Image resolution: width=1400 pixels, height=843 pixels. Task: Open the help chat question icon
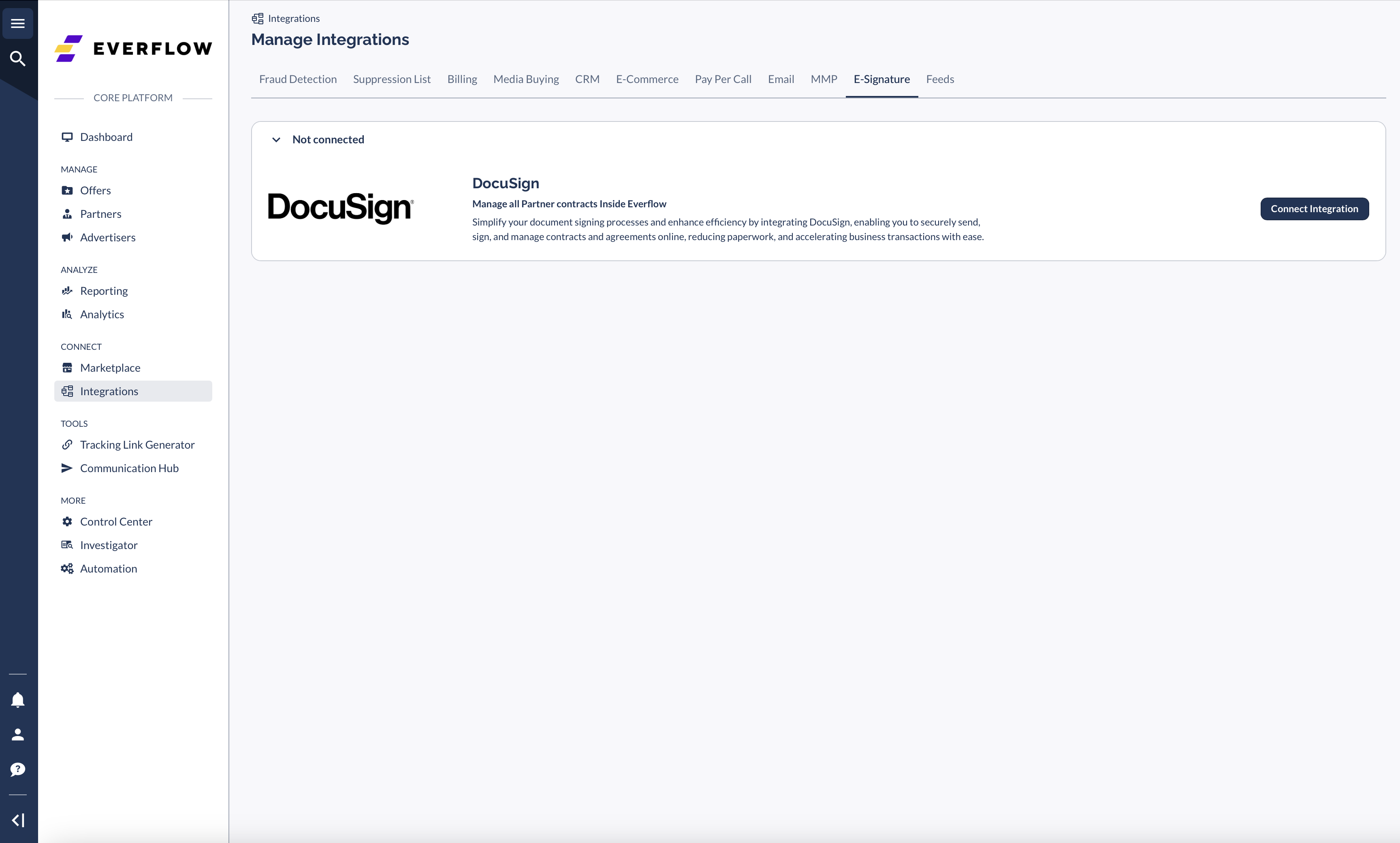[17, 769]
